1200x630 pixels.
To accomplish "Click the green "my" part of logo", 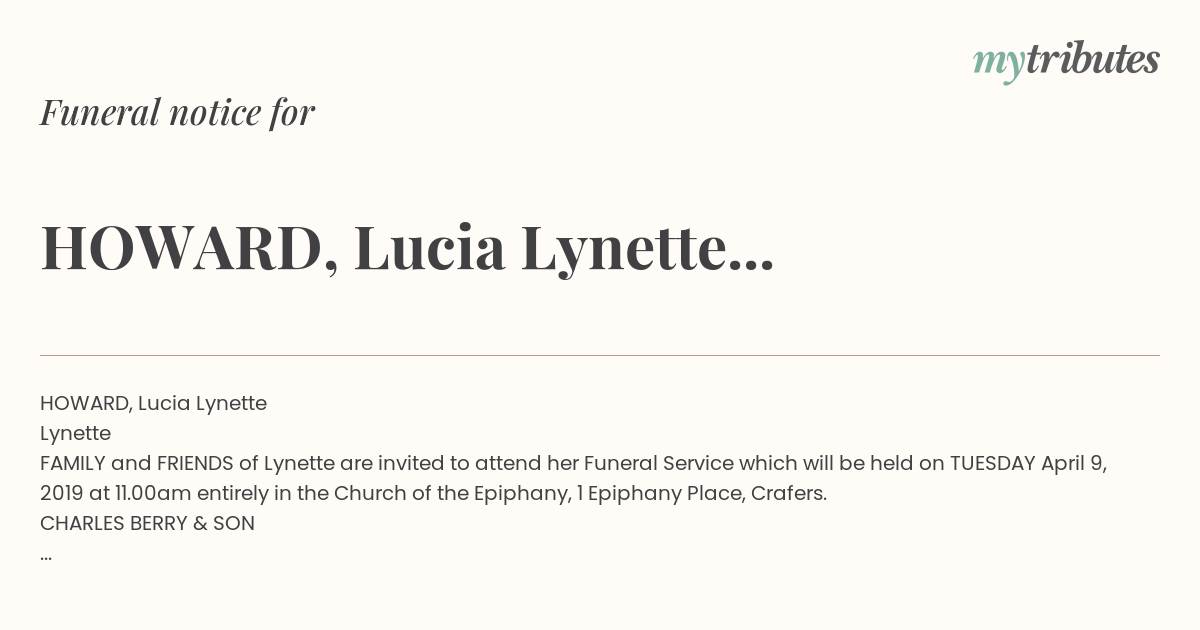I will click(x=998, y=64).
